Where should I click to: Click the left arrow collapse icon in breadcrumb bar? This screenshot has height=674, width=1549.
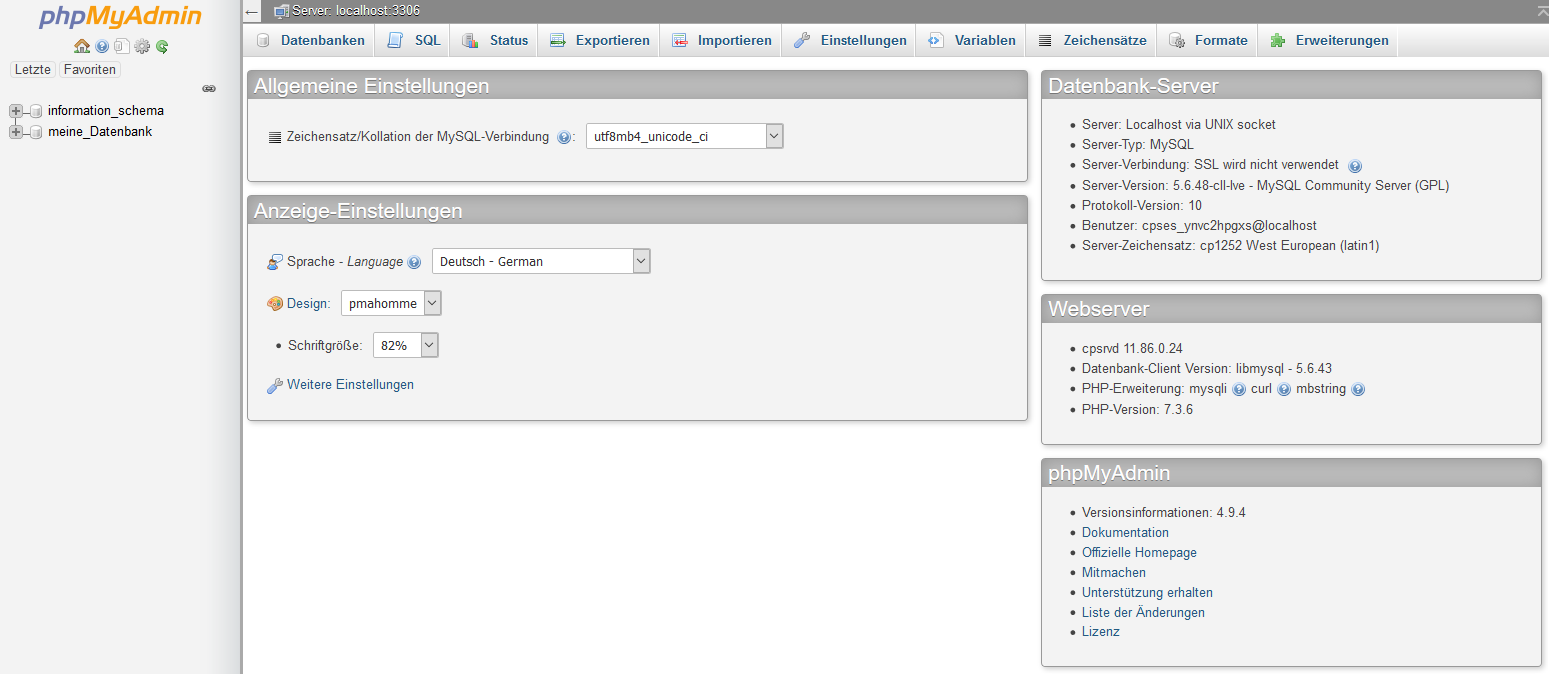click(x=252, y=11)
